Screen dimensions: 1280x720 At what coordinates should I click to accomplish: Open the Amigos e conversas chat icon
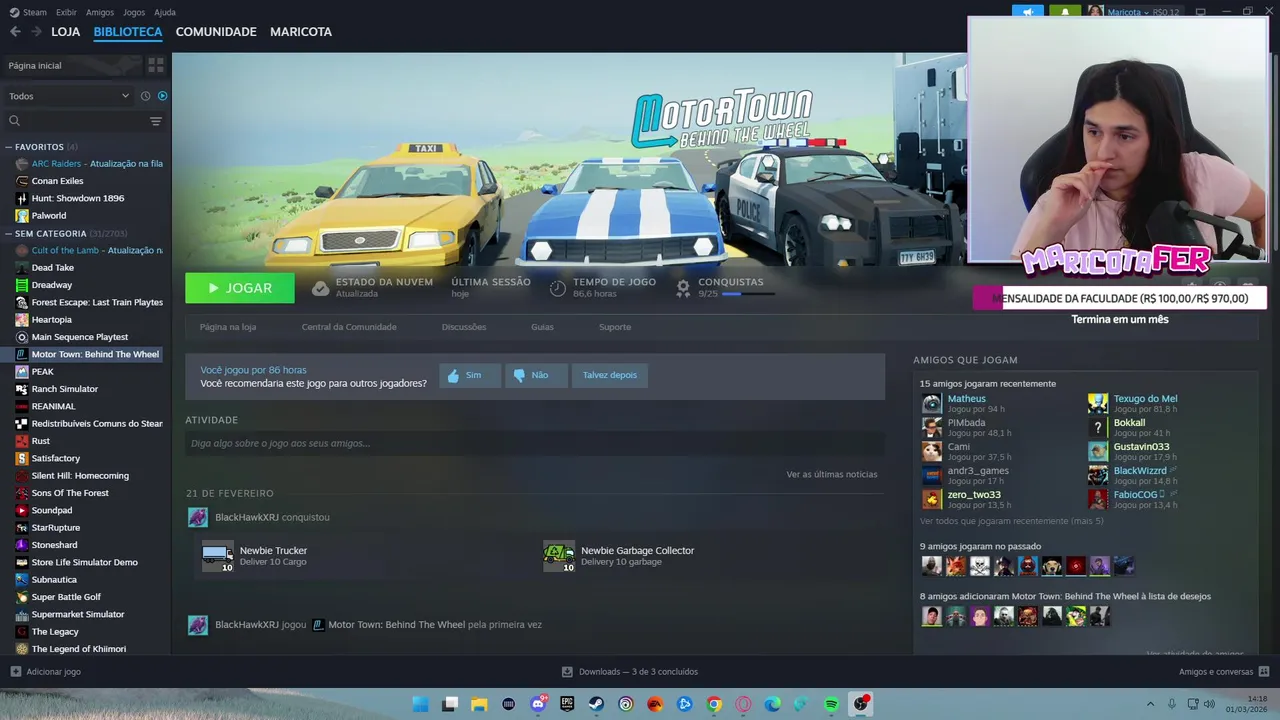click(x=1263, y=672)
